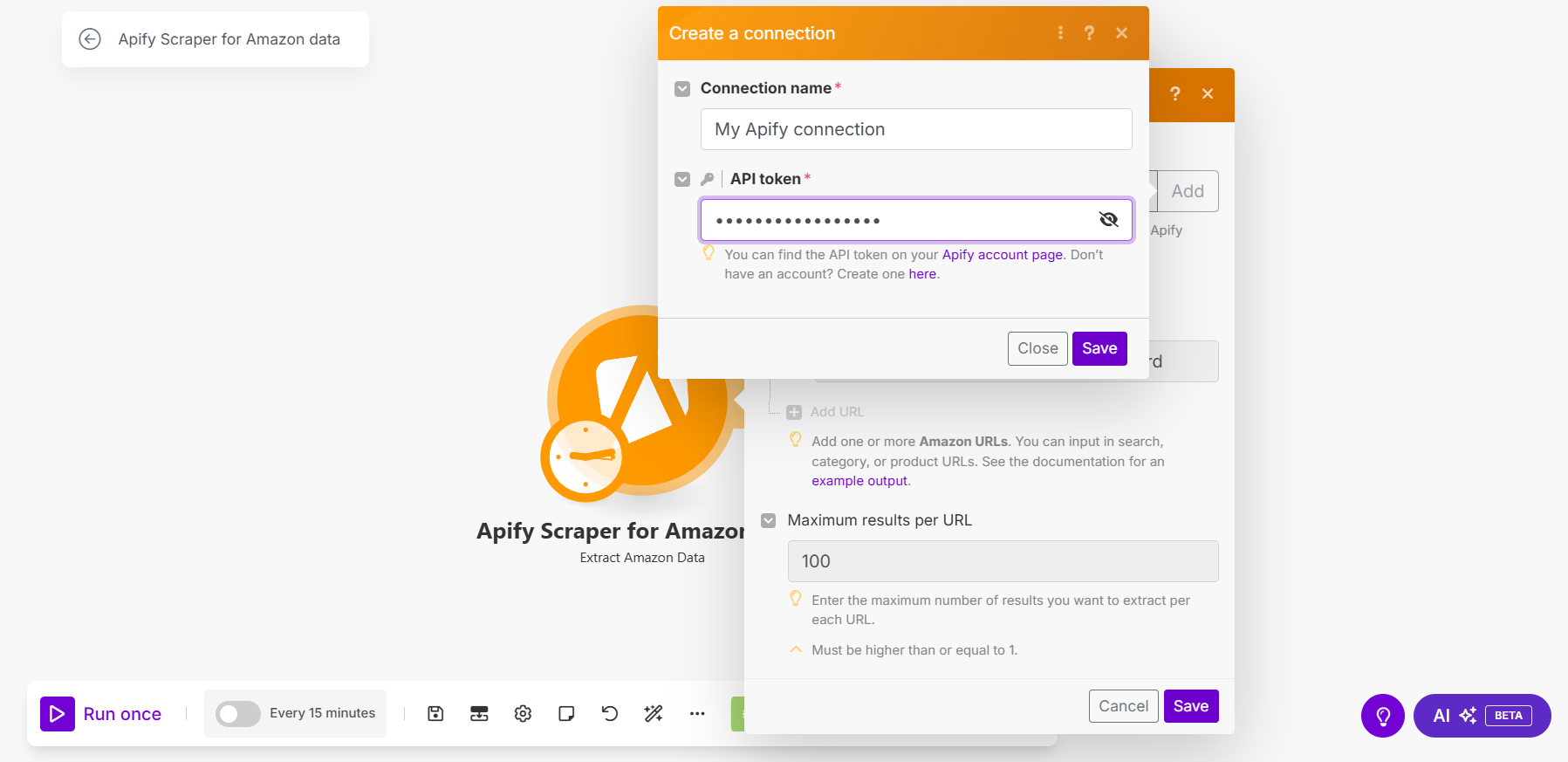Open scenario settings gear icon

(523, 714)
